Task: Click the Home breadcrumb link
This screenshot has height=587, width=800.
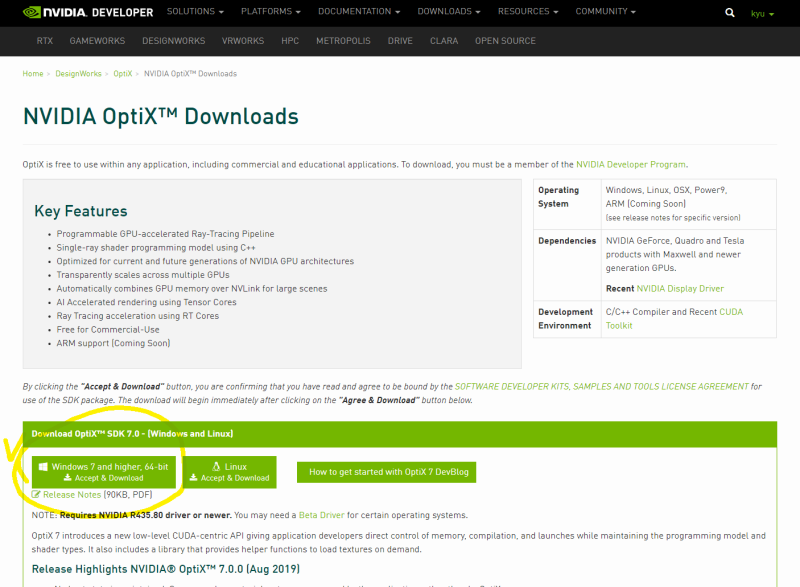Action: (33, 74)
